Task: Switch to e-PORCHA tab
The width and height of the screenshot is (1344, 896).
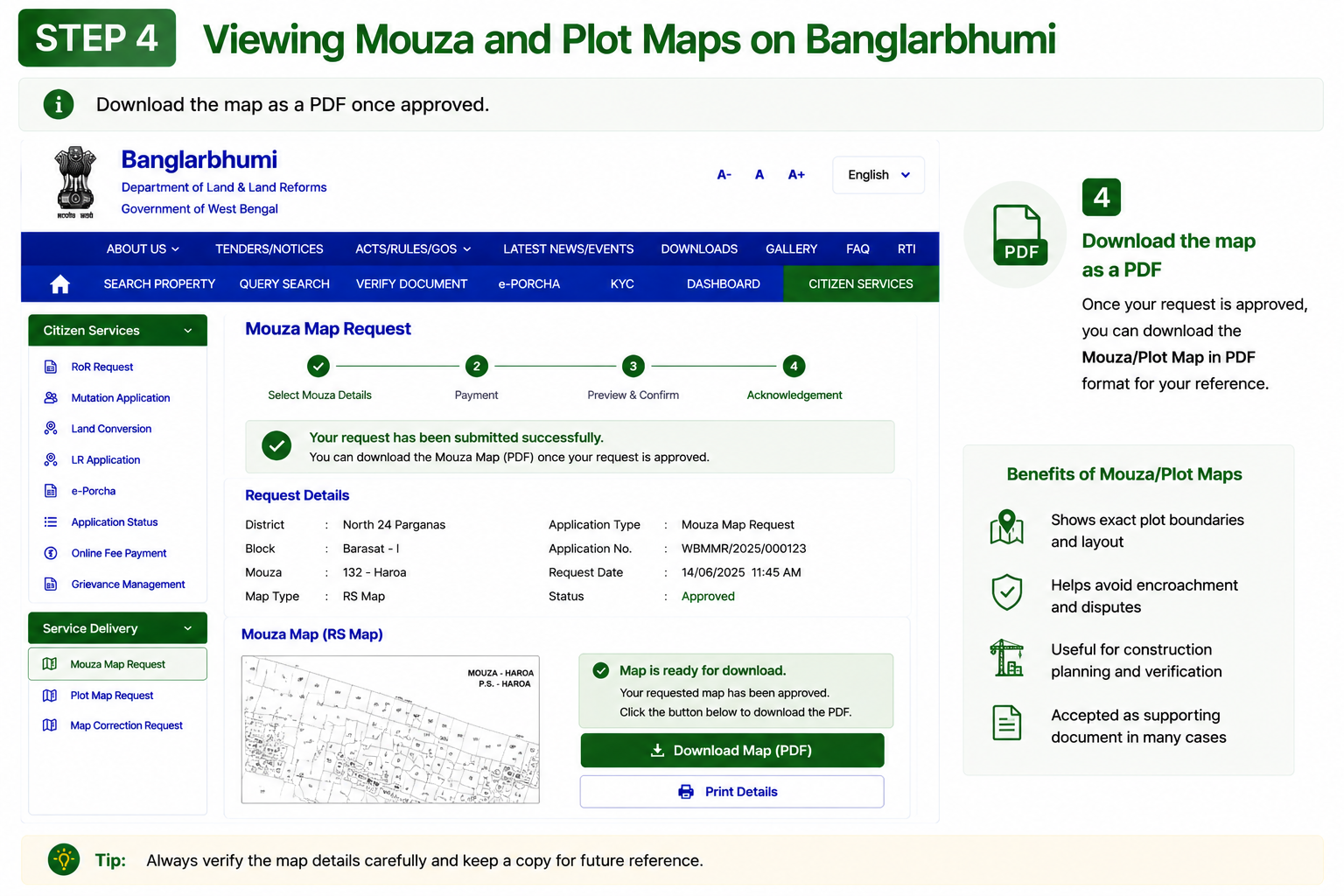Action: coord(528,284)
